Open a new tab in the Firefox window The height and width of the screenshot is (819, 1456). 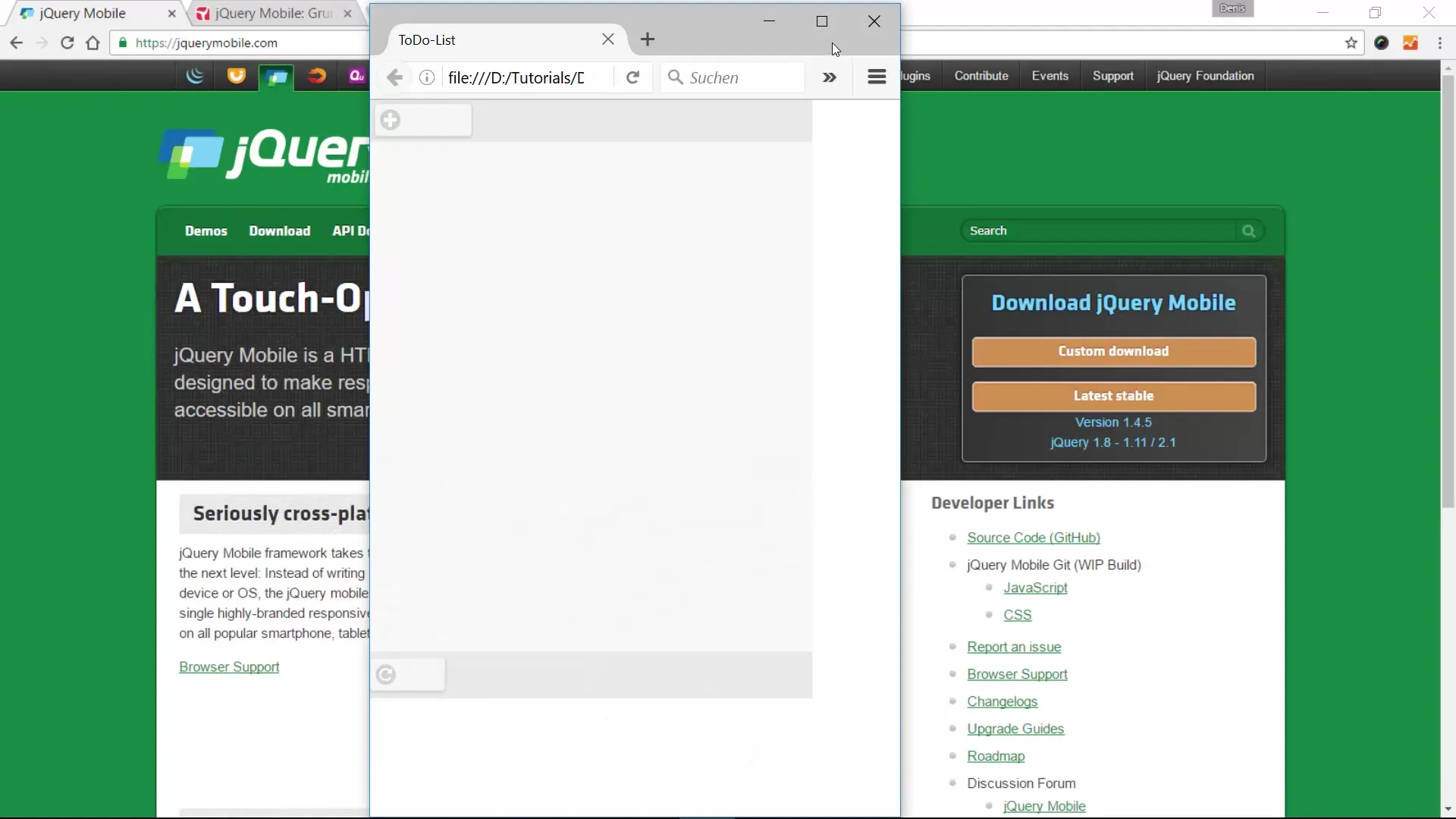click(x=648, y=39)
